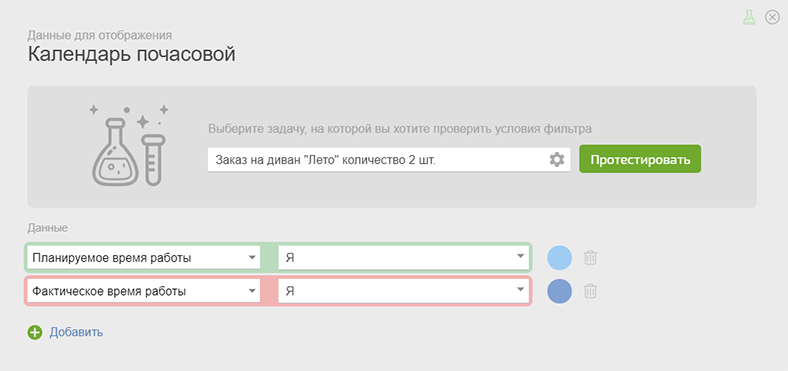Pick the dark blue color swatch
This screenshot has width=788, height=371.
[x=559, y=291]
